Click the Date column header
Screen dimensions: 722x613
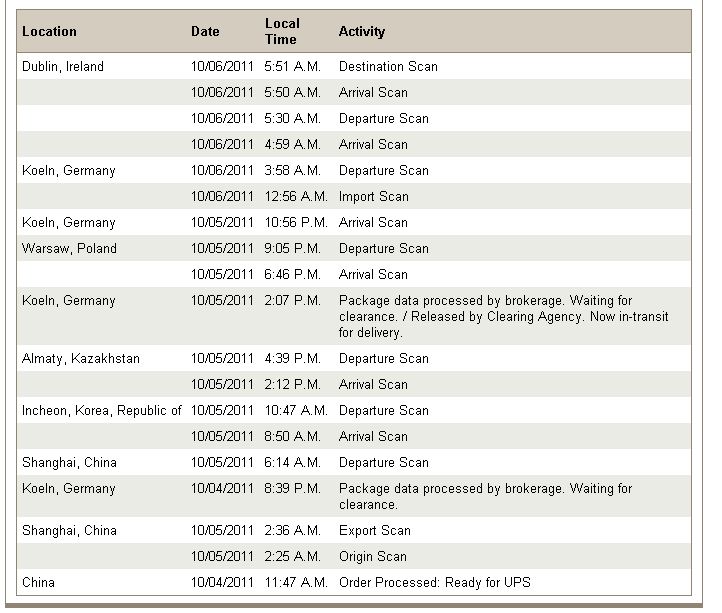[x=205, y=31]
